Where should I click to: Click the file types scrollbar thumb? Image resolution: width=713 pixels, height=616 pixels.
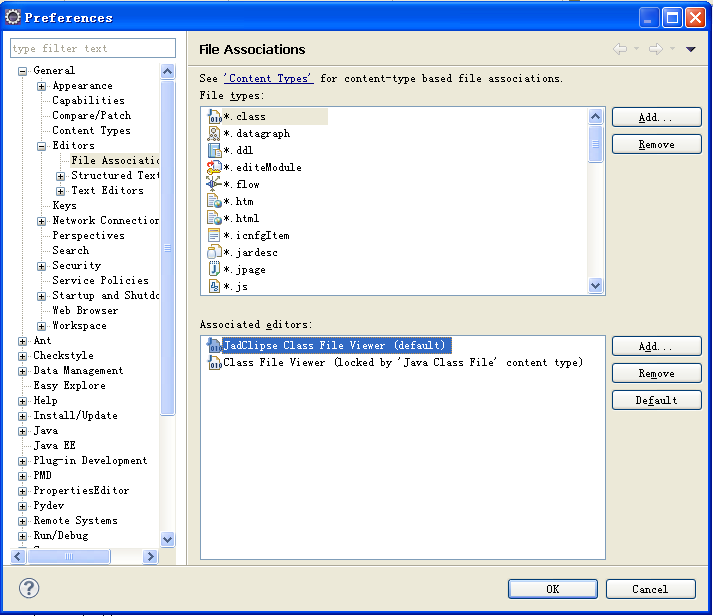[595, 144]
